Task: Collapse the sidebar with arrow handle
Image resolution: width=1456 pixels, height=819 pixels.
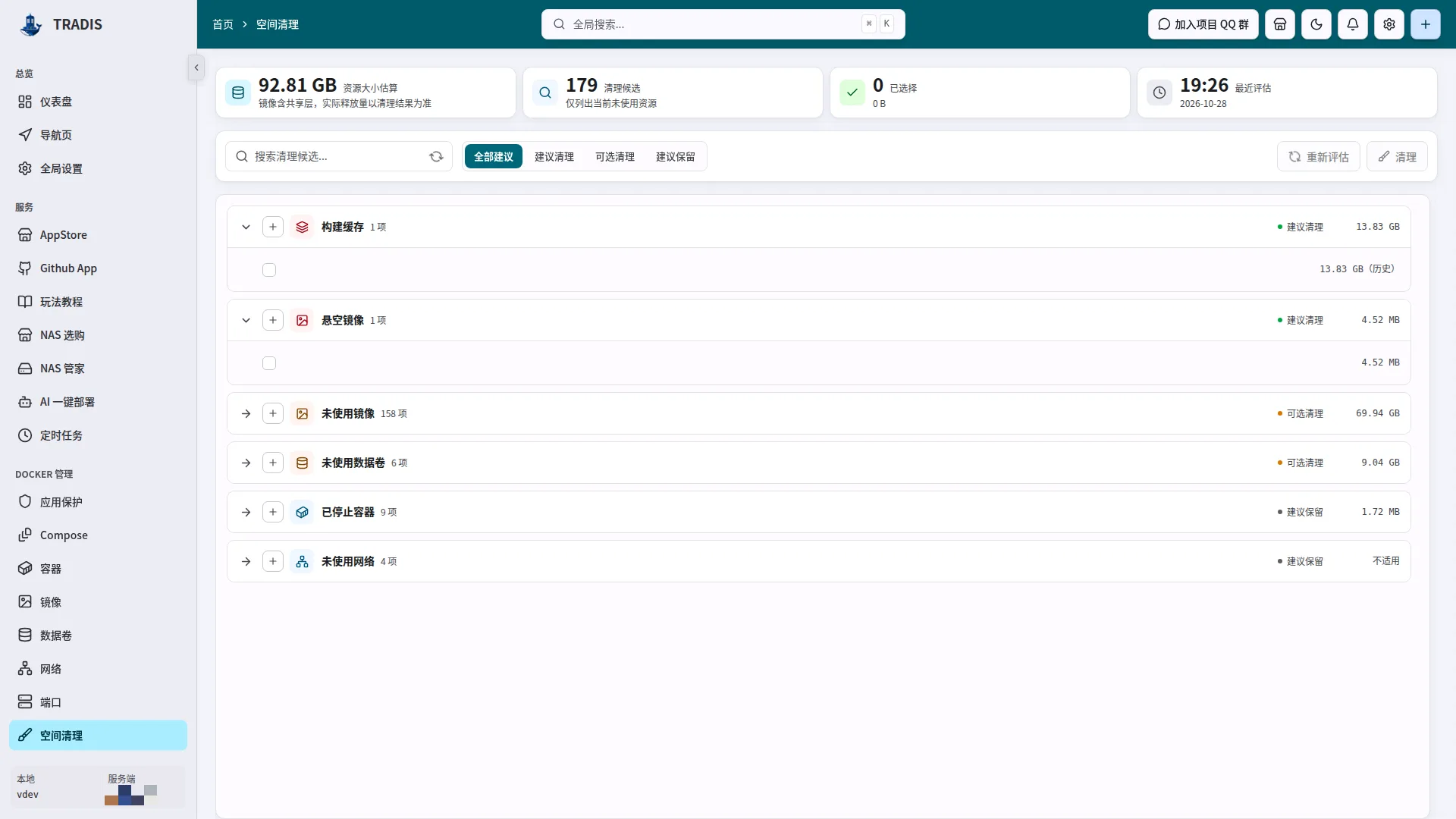Action: (196, 67)
